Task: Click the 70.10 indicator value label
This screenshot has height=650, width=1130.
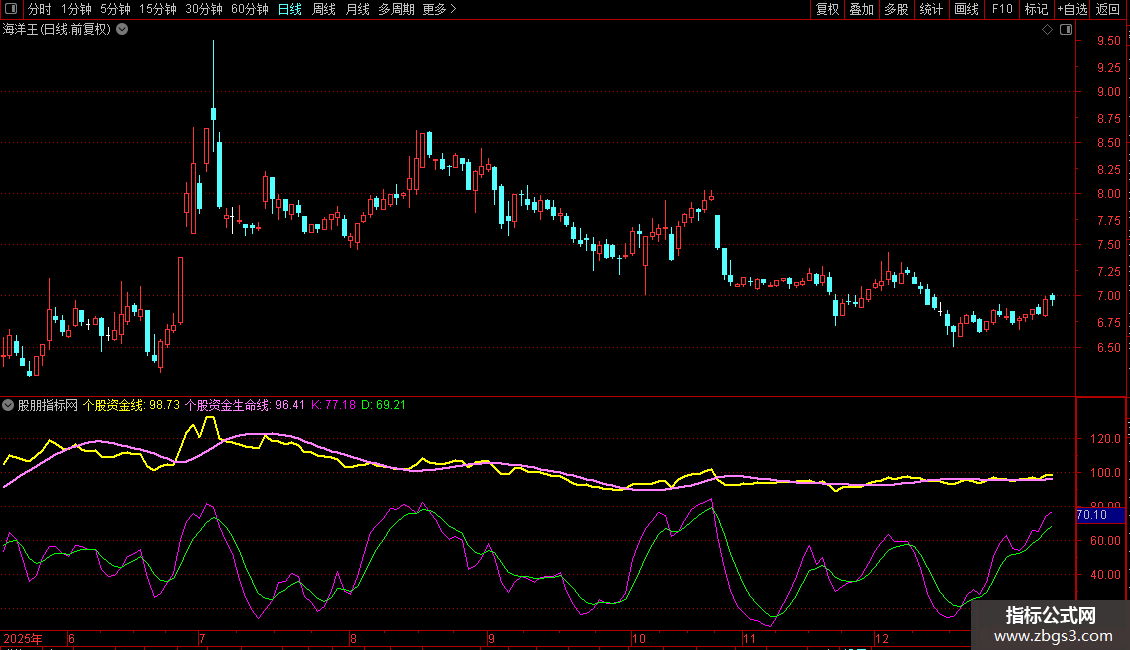Action: point(1091,515)
